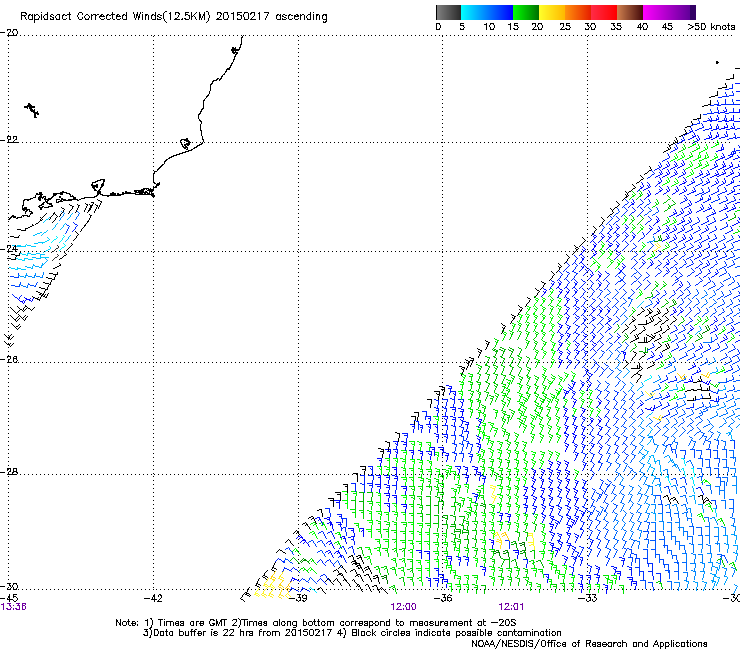Click the purple '12:00' time label
The height and width of the screenshot is (650, 740).
[x=404, y=607]
